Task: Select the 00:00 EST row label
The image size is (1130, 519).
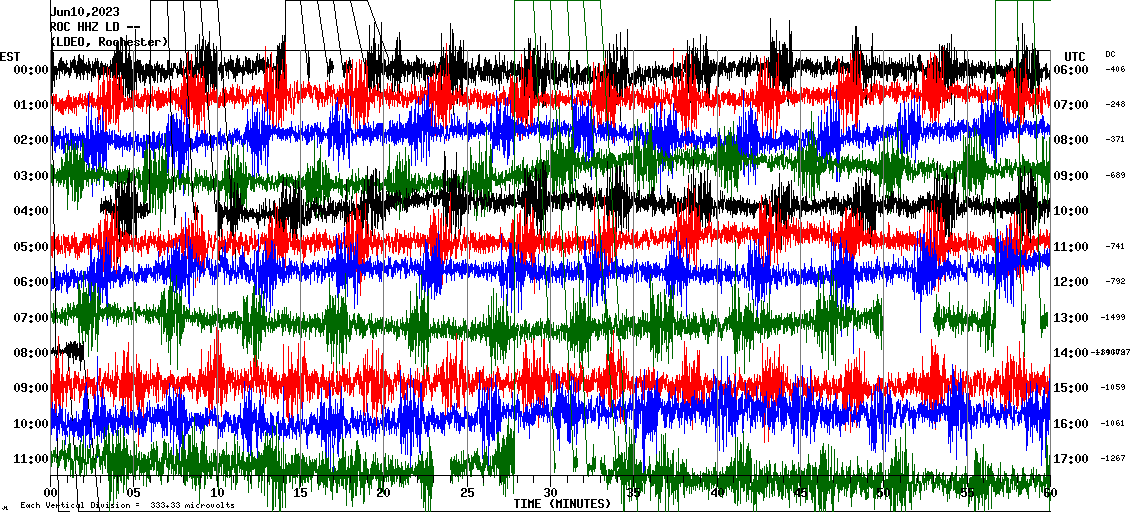Action: (30, 70)
